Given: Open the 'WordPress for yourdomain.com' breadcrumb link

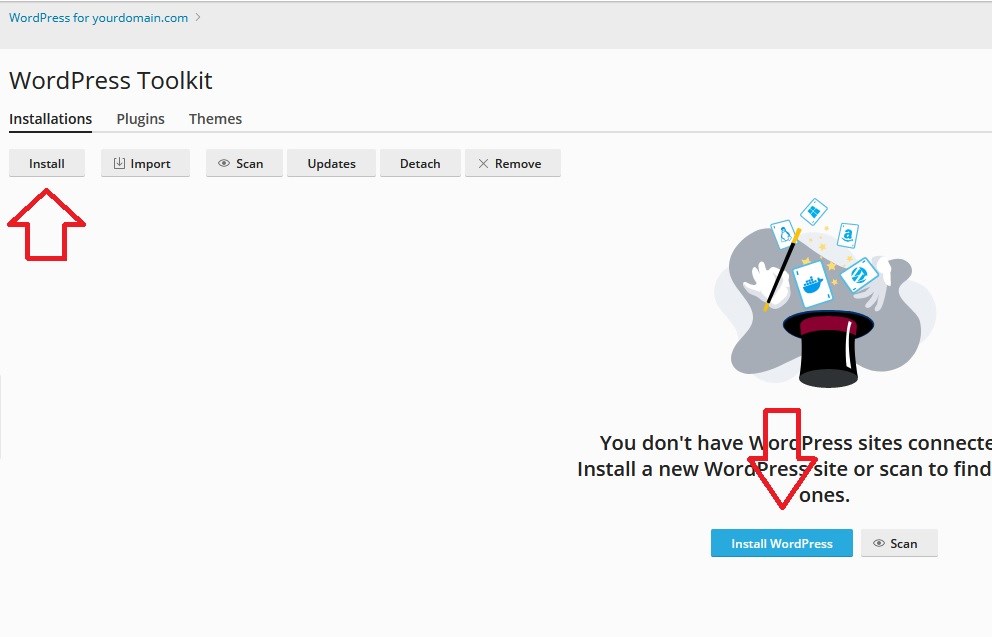Looking at the screenshot, I should pos(98,18).
